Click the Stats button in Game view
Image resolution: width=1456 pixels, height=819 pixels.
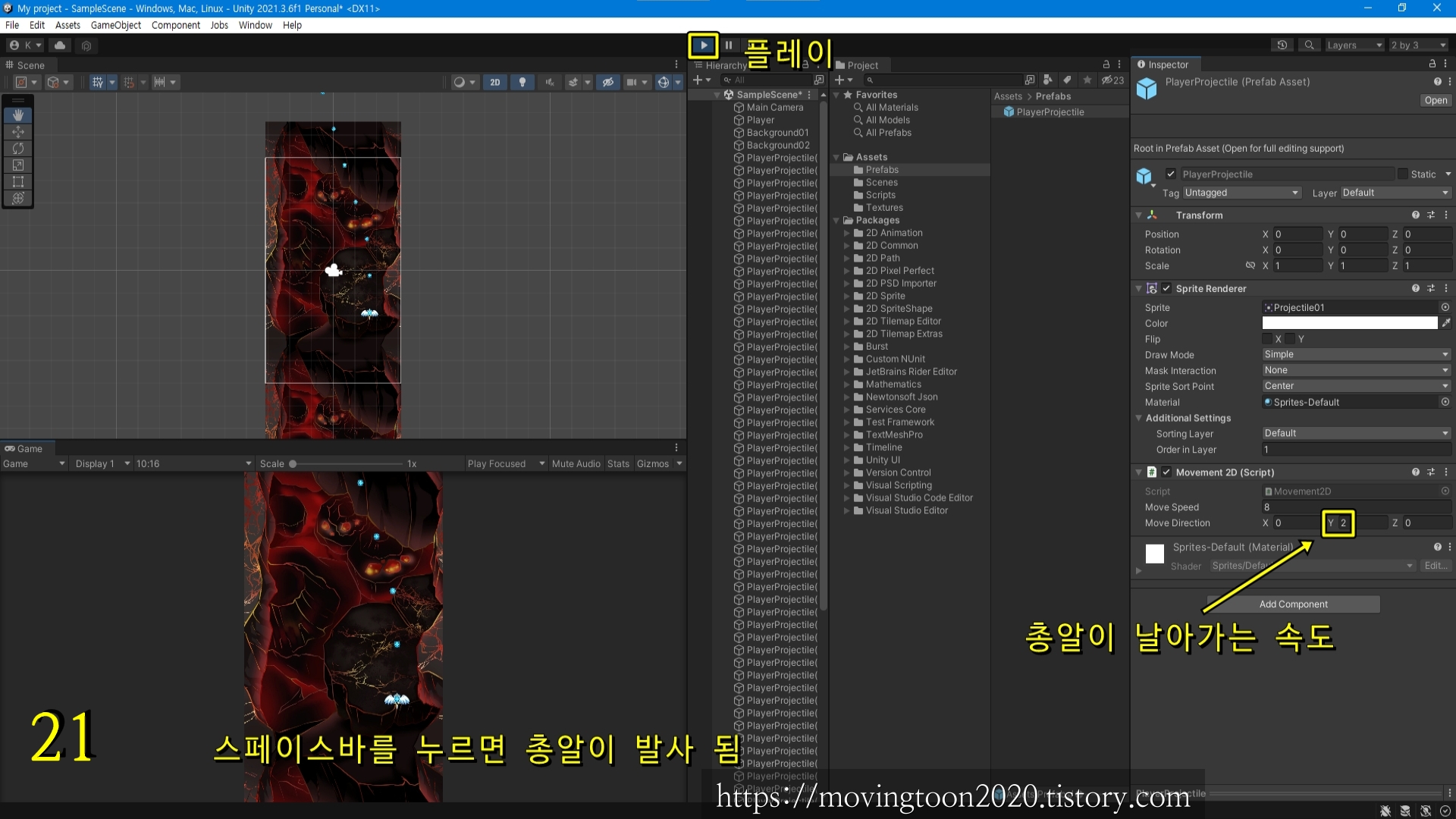tap(618, 464)
